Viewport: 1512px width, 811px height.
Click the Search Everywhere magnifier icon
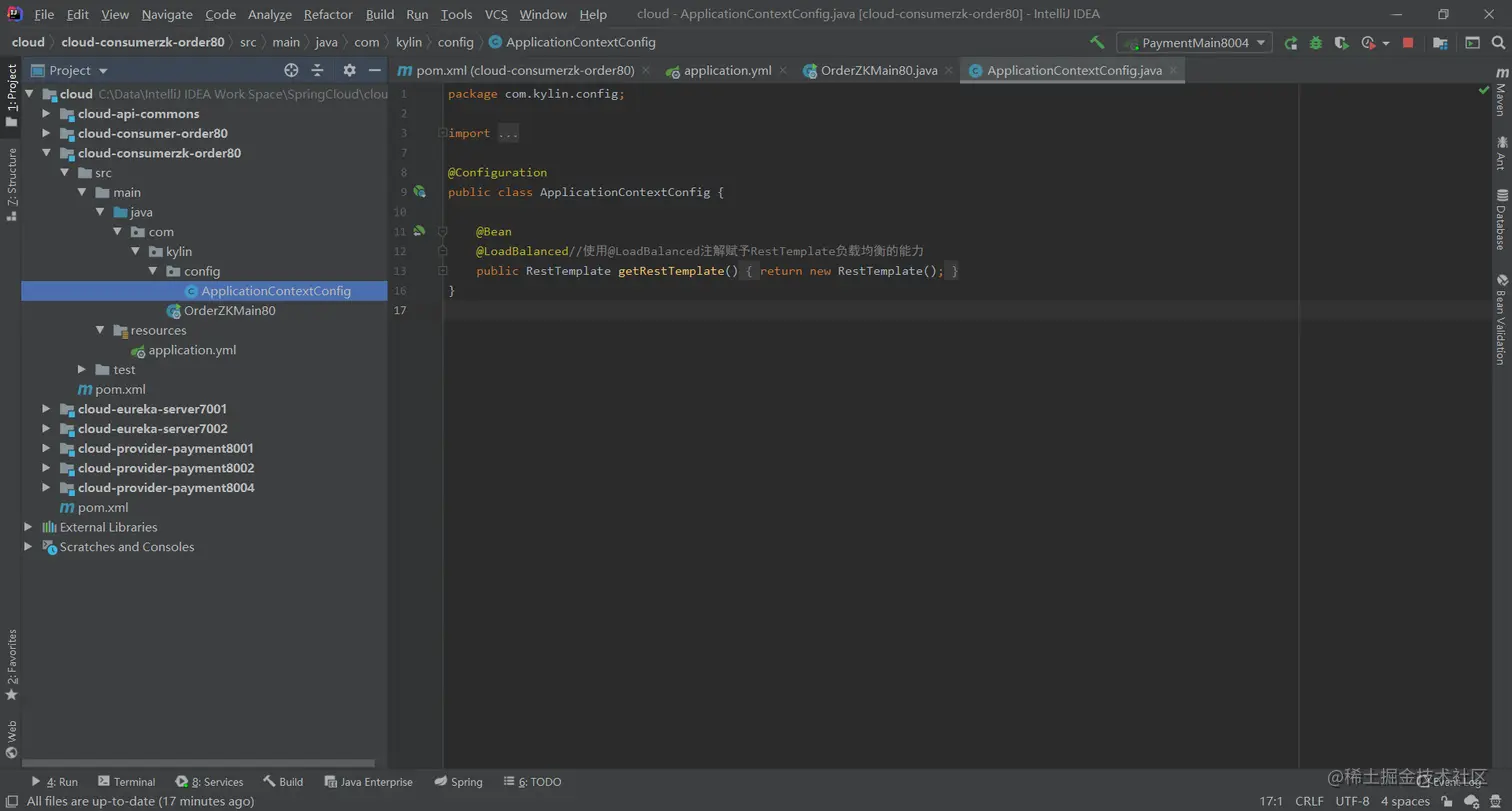click(x=1498, y=43)
